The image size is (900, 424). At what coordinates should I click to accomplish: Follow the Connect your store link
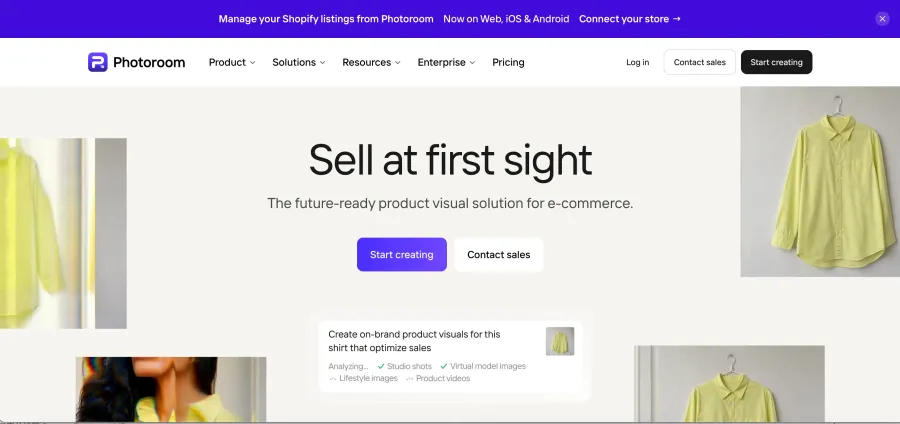pyautogui.click(x=630, y=19)
